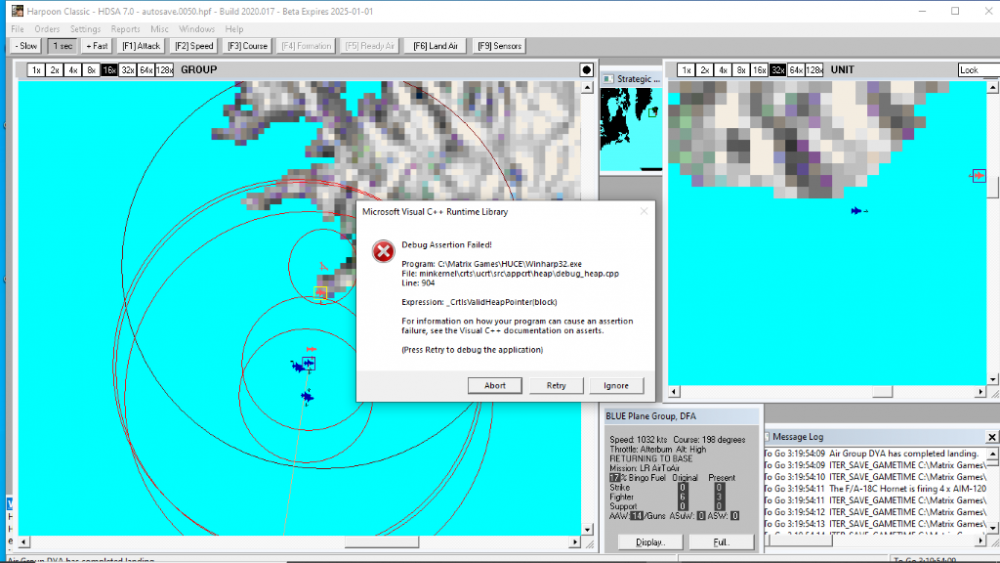Screen dimensions: 1000x563
Task: Click Group map scroll left arrow
Action: (x=24, y=542)
